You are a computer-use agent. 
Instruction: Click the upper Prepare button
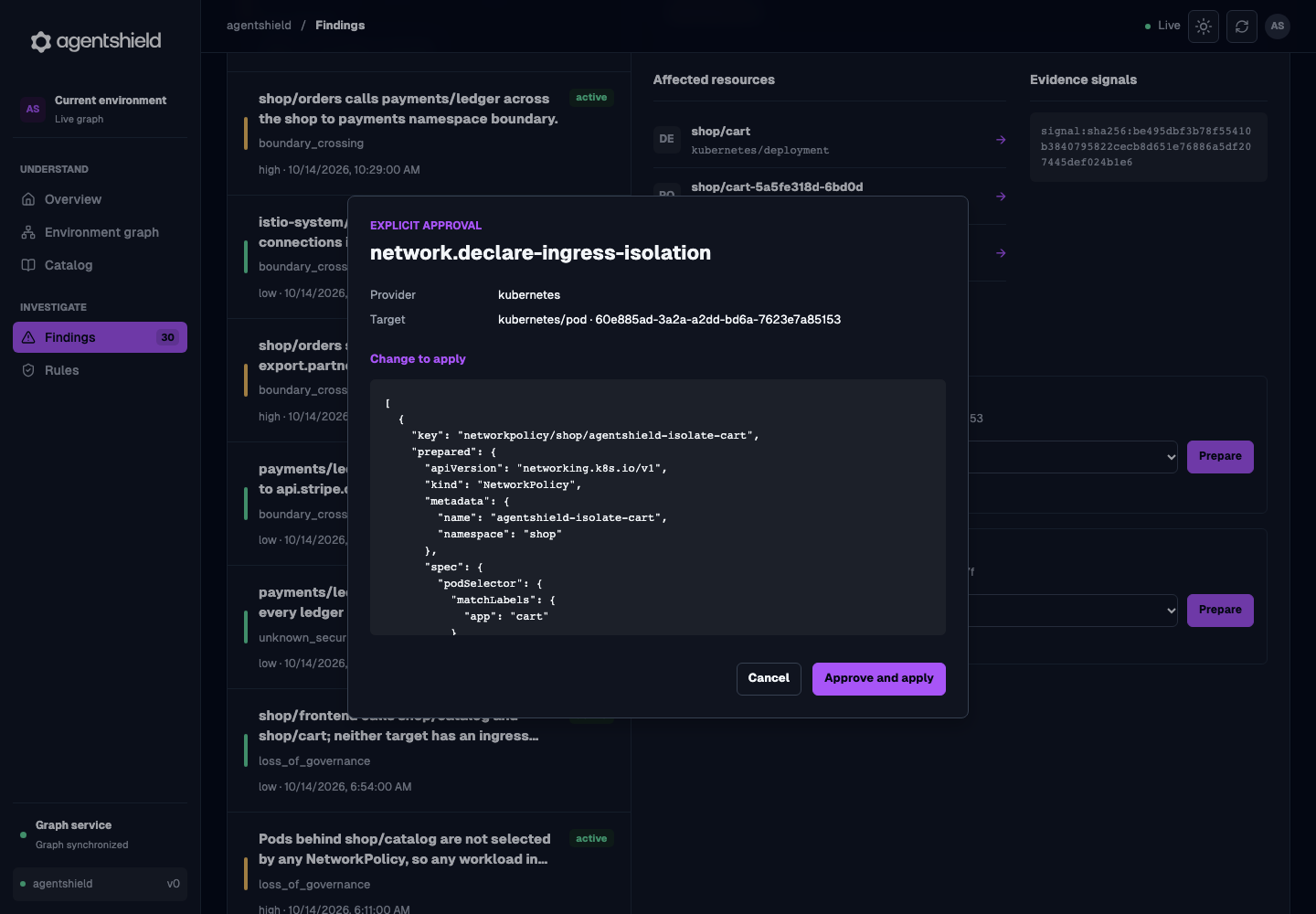[1220, 456]
